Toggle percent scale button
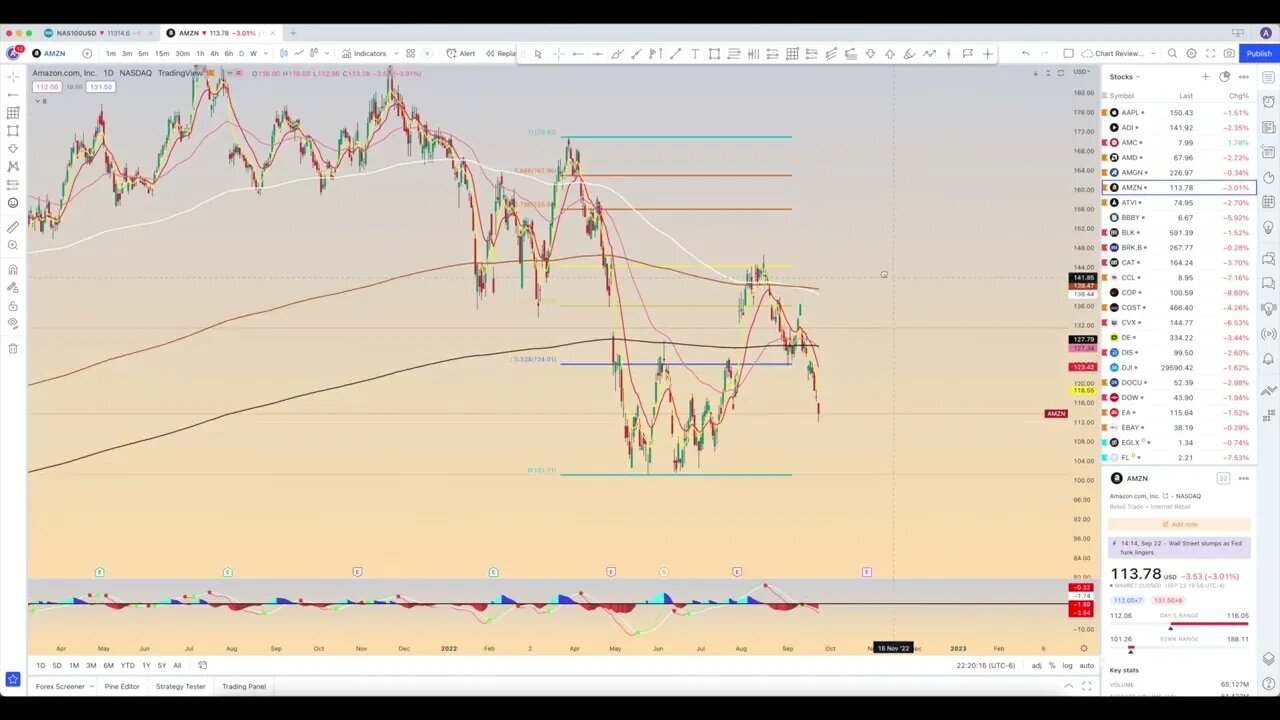This screenshot has height=720, width=1280. (1052, 665)
